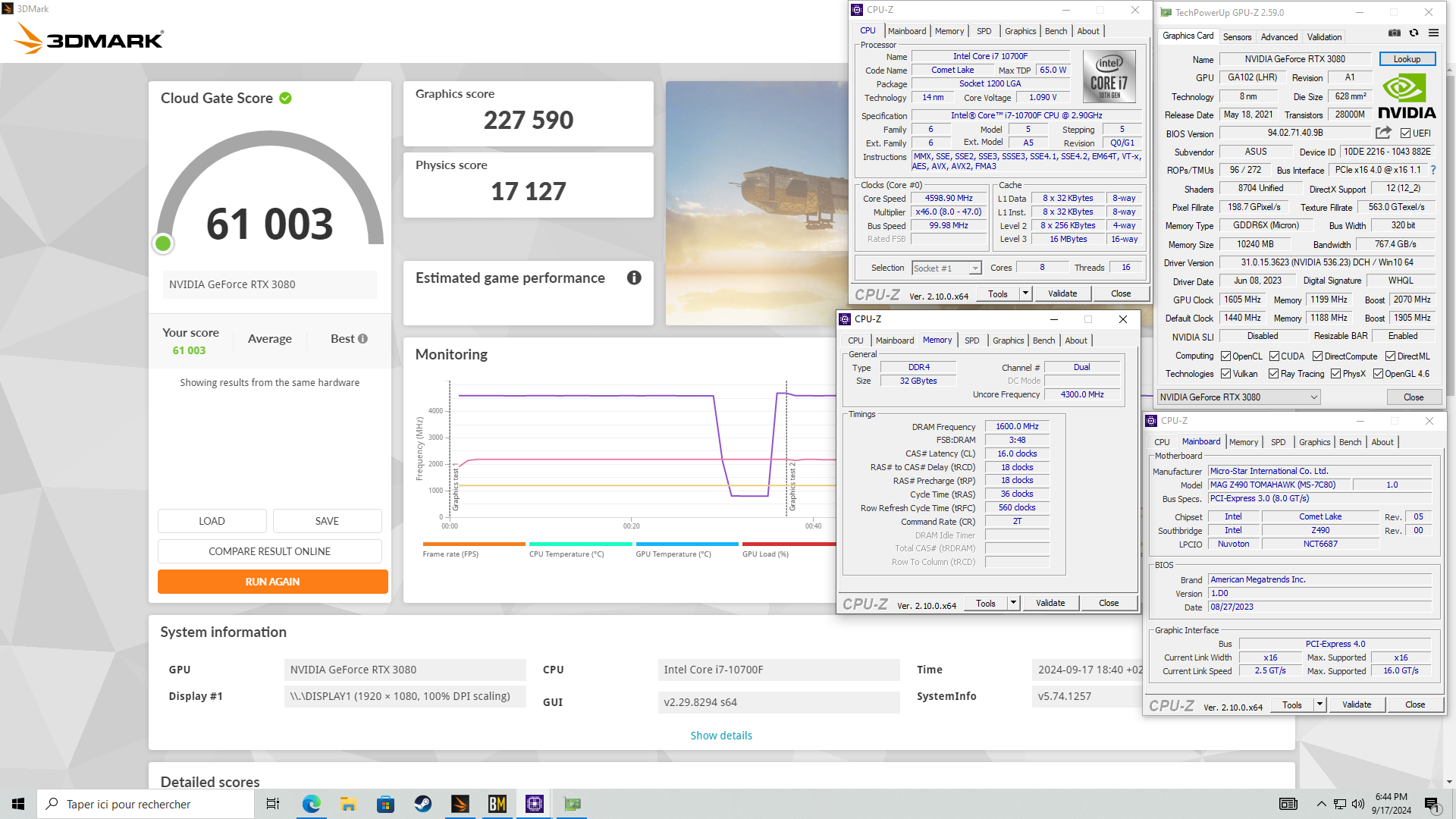The height and width of the screenshot is (819, 1456).
Task: Click the Estimated game performance info icon
Action: tap(634, 278)
